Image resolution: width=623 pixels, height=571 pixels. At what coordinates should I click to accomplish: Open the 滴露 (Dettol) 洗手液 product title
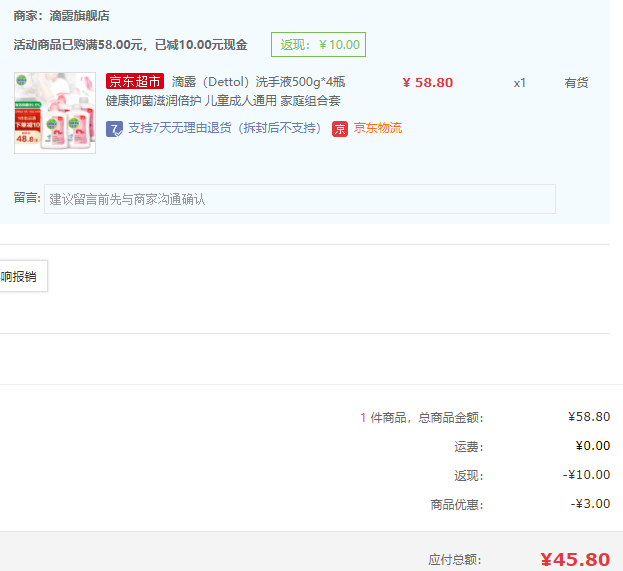(x=258, y=82)
